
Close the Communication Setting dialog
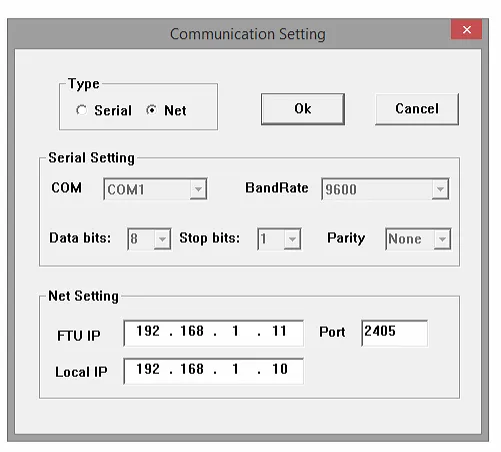[x=467, y=29]
